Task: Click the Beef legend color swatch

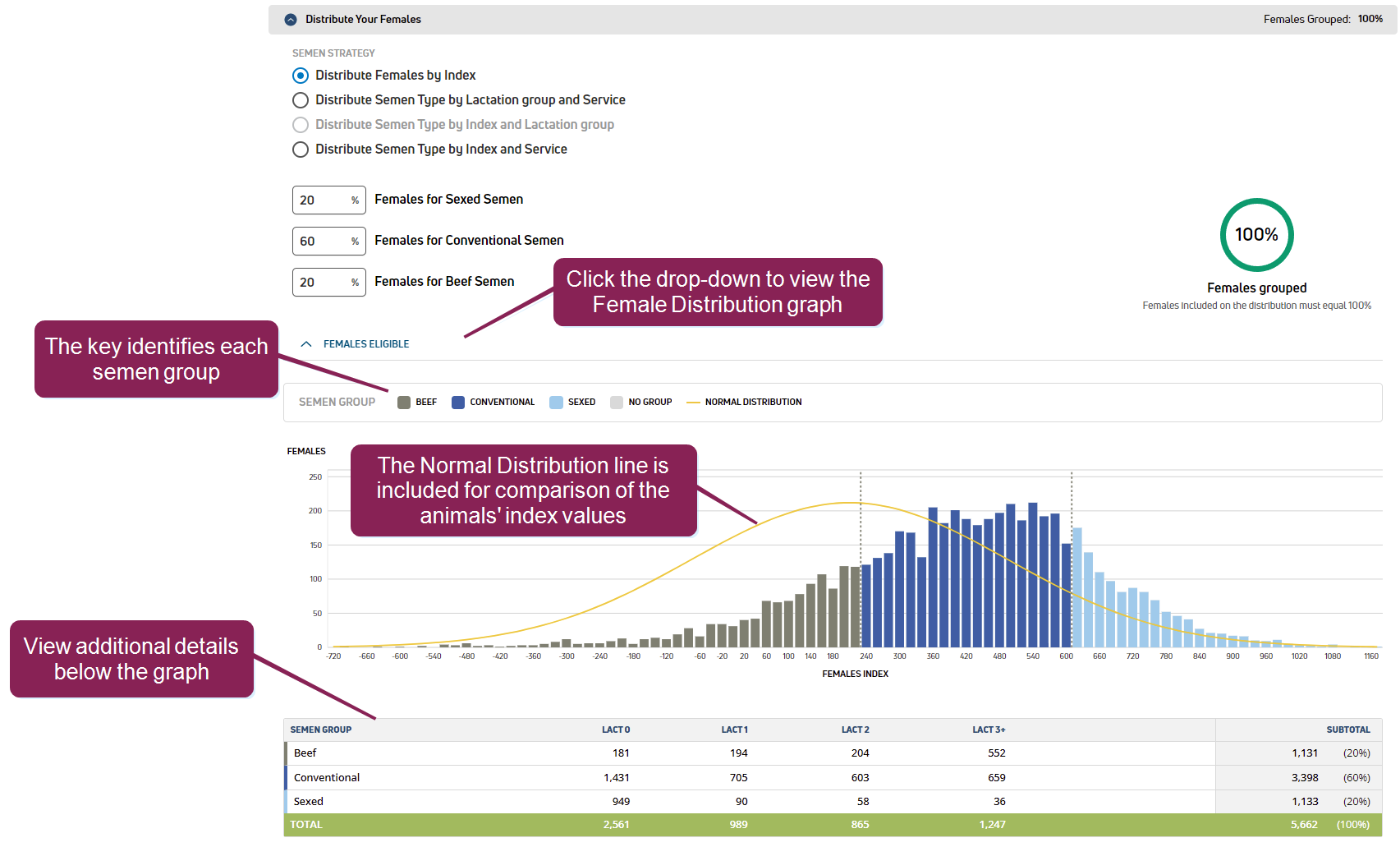Action: [404, 403]
